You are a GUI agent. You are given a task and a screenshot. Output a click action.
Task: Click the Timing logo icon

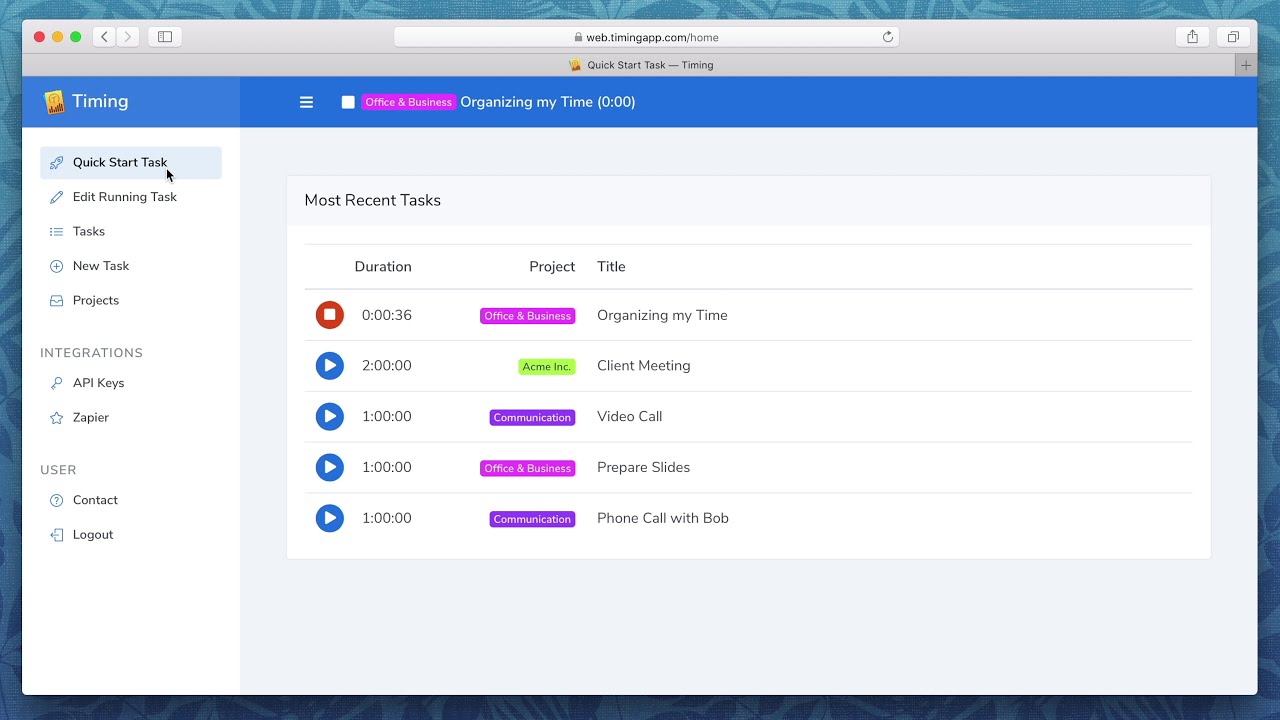[x=54, y=102]
